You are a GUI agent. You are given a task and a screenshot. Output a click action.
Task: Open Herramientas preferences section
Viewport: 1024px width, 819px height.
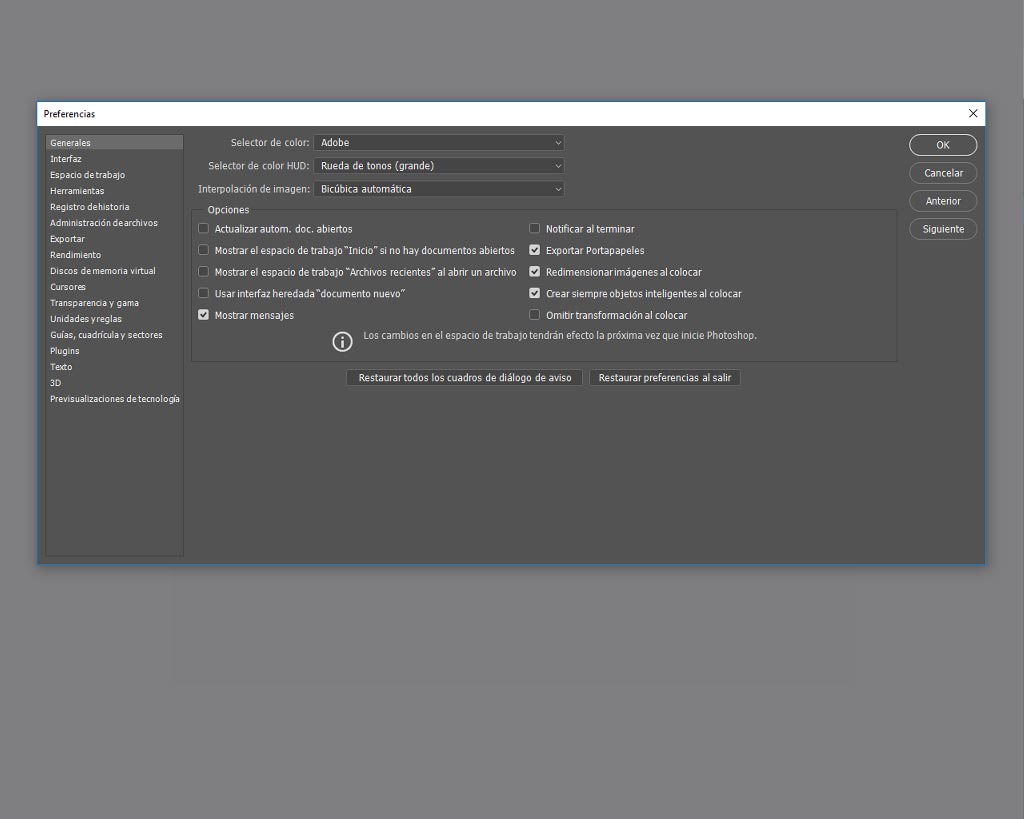114,191
